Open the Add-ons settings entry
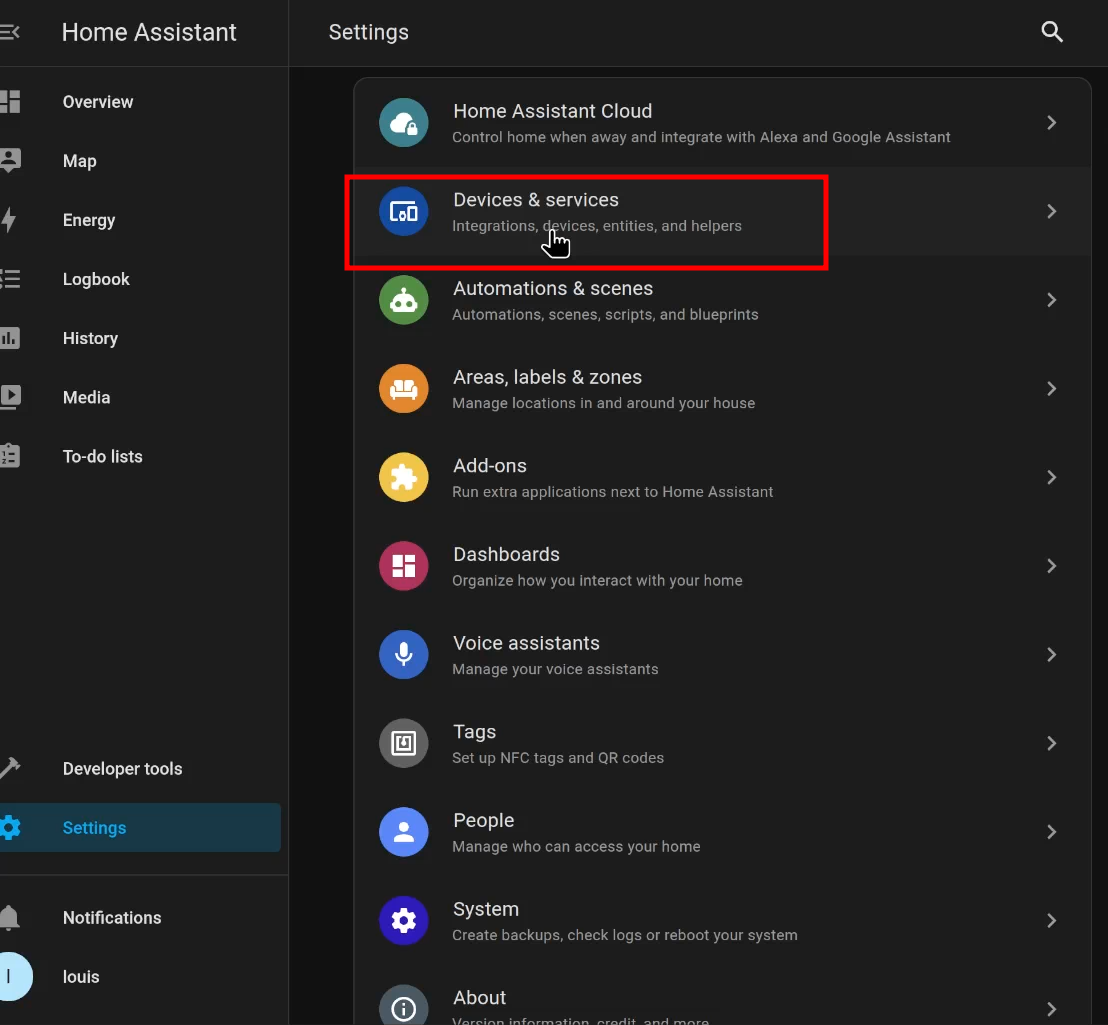The height and width of the screenshot is (1025, 1108). (722, 478)
